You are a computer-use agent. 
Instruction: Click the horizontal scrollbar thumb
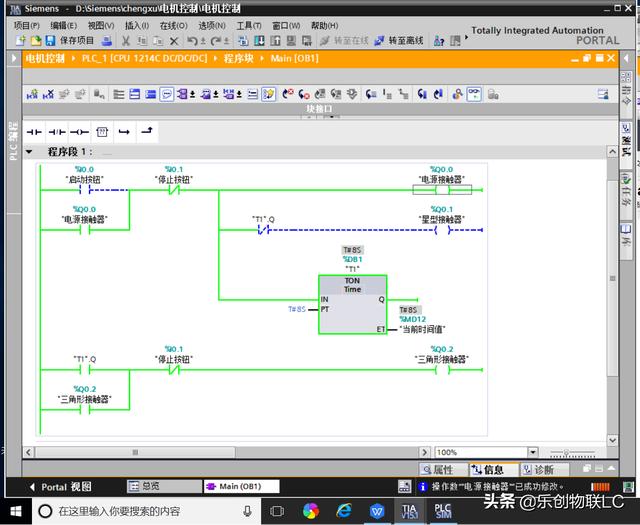coord(136,452)
